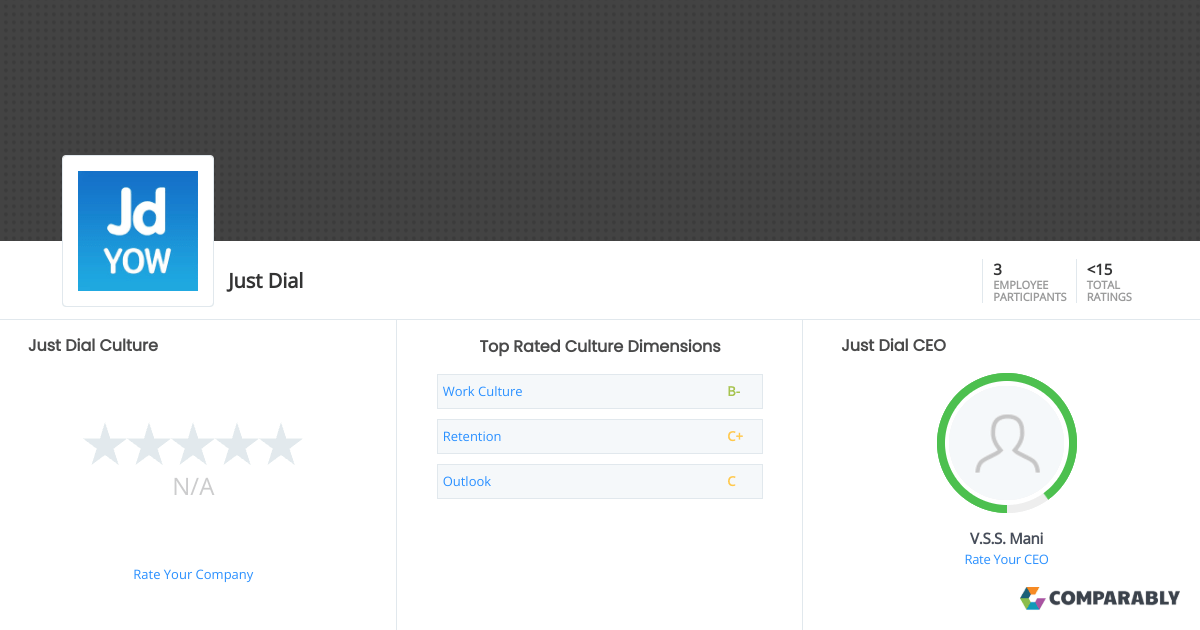Click the Comparably logo icon
This screenshot has height=630, width=1200.
[x=1032, y=598]
